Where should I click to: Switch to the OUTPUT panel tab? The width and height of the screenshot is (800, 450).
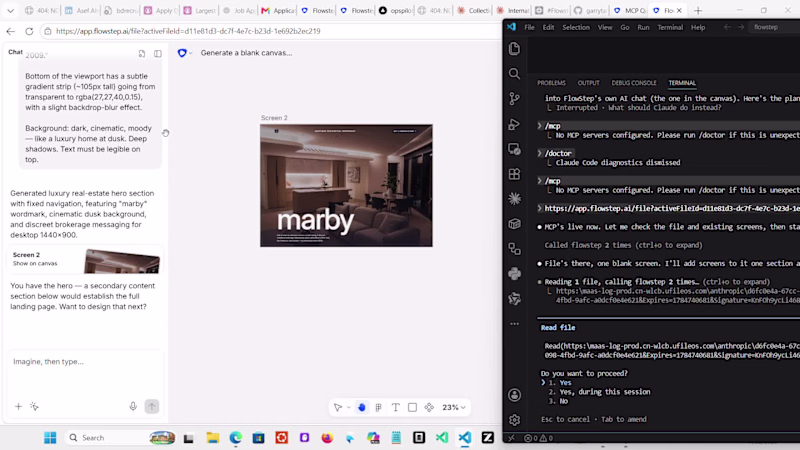pyautogui.click(x=588, y=83)
